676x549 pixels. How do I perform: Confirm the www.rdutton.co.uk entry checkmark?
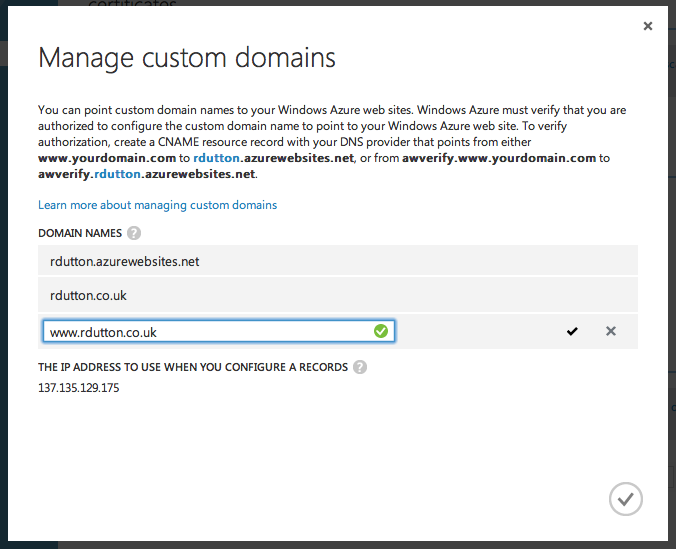[572, 331]
